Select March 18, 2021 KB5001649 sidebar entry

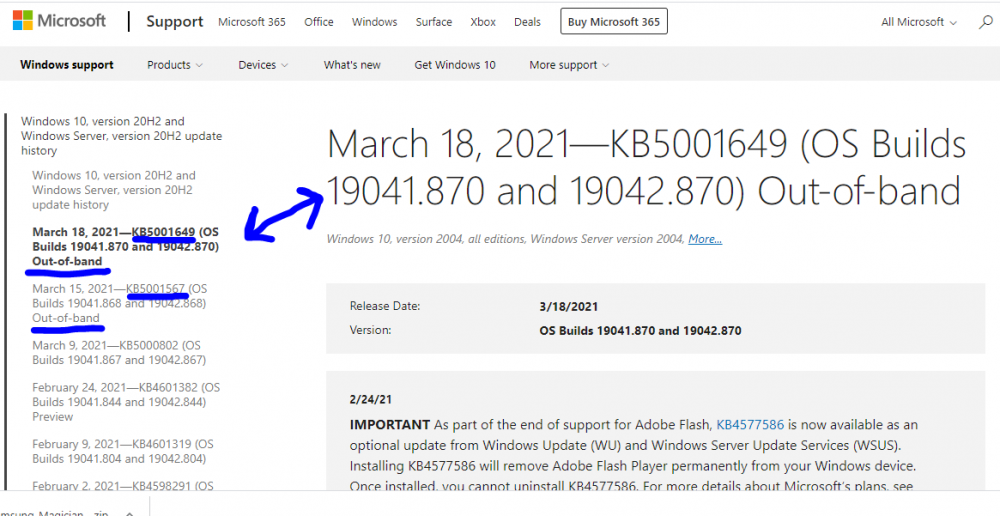(126, 246)
